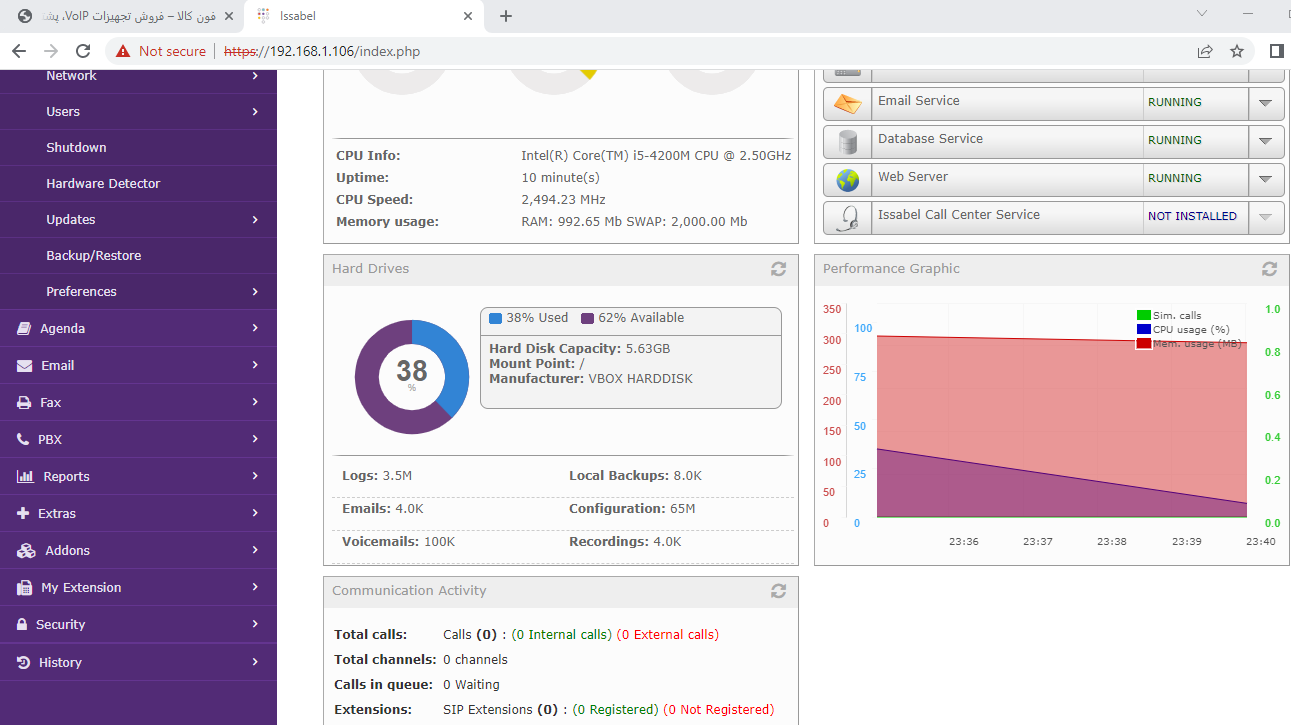Open the Database Service dropdown arrow
This screenshot has height=725, width=1291.
[1266, 141]
